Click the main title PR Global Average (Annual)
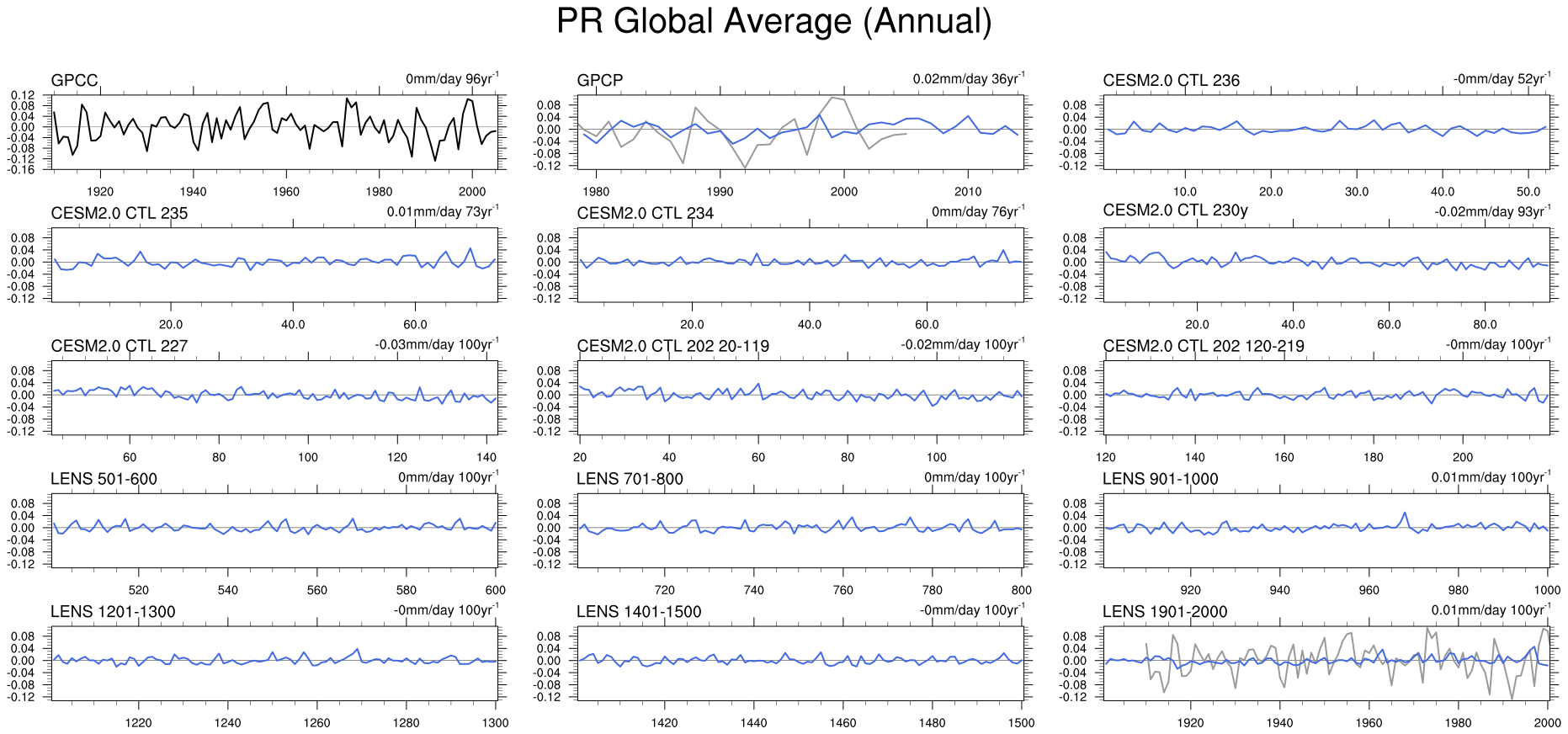Viewport: 1568px width, 734px height. (774, 22)
